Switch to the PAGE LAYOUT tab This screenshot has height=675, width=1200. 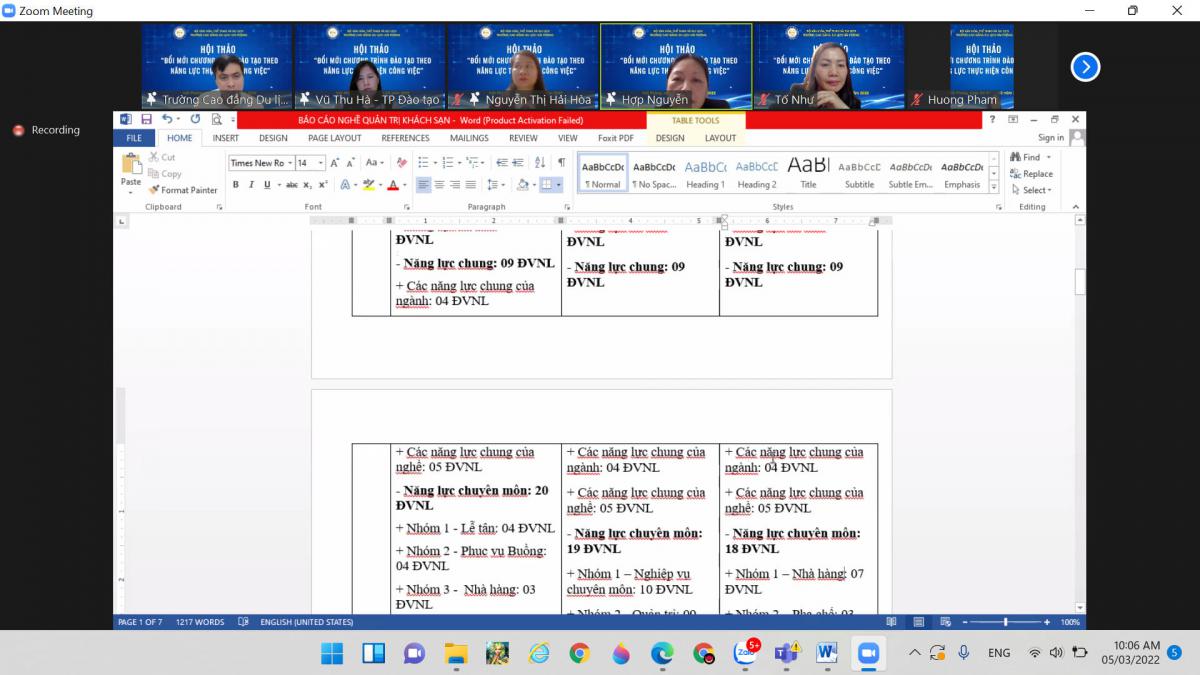335,138
